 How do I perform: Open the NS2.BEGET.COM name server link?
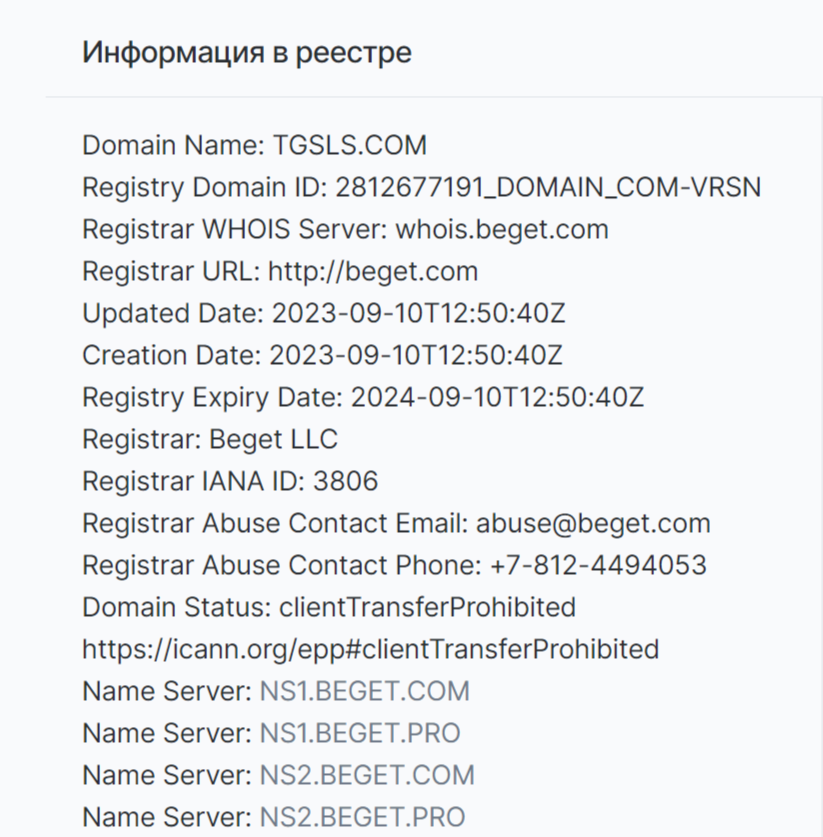(x=367, y=775)
